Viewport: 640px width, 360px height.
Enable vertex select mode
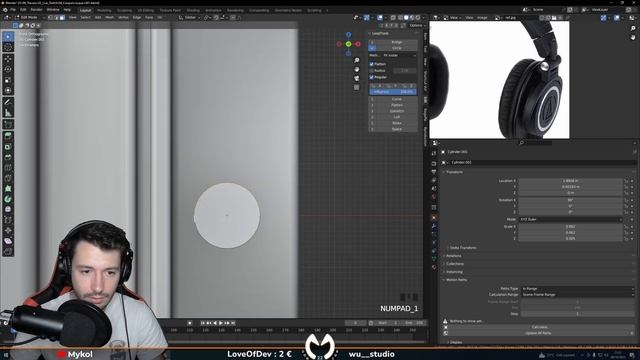click(x=51, y=18)
